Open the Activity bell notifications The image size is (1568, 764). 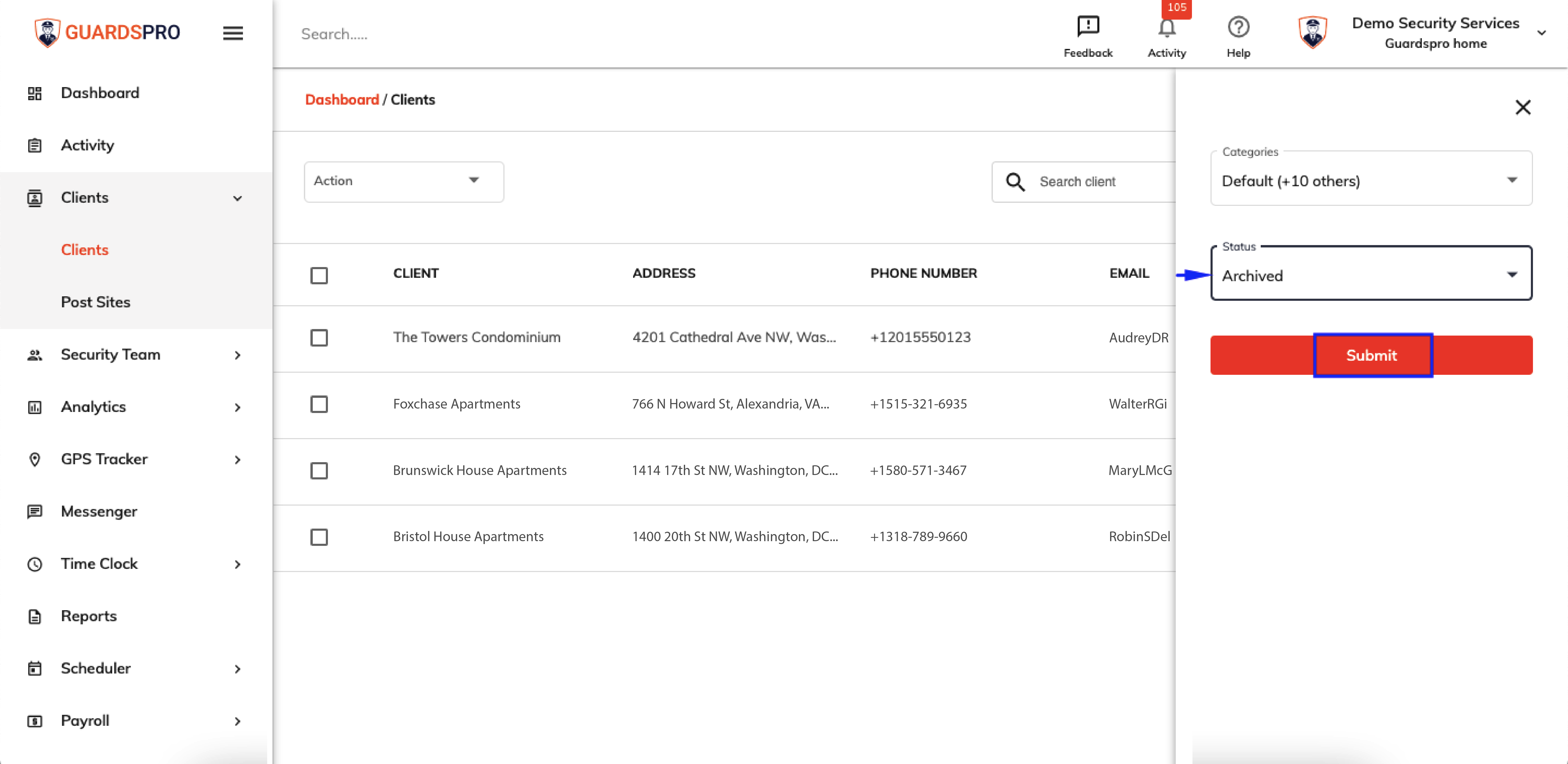coord(1166,28)
